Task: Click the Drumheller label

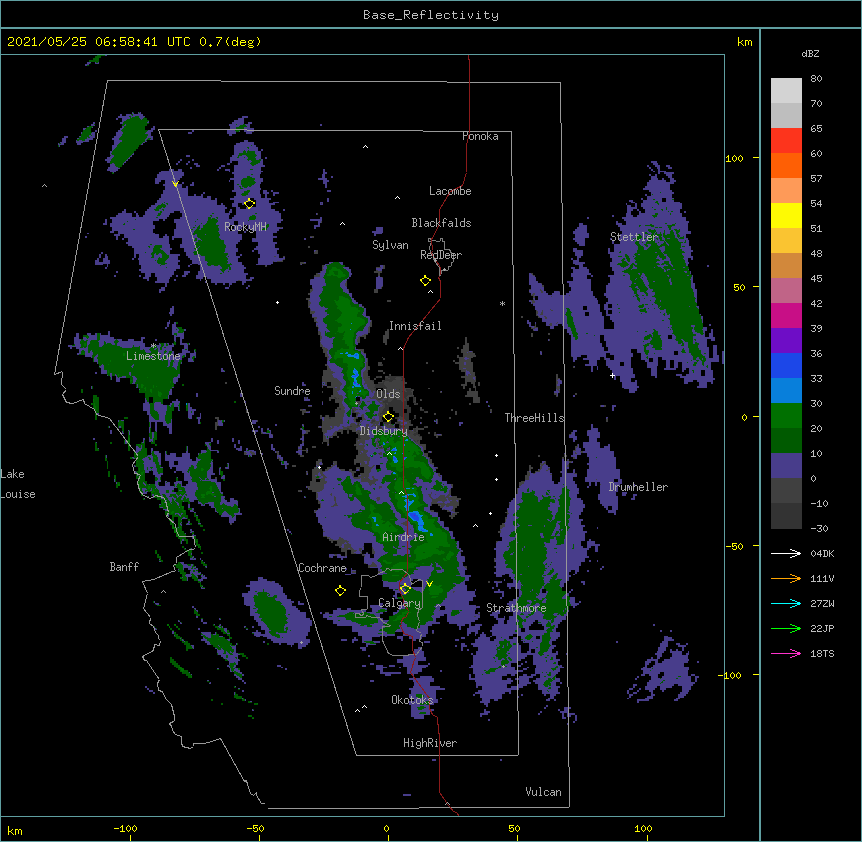Action: 638,487
